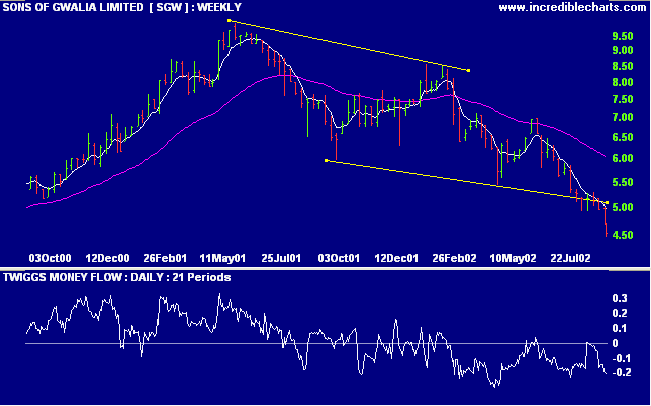Click the 26Feb01 date label
Viewport: 651px width, 406px height.
[165, 258]
